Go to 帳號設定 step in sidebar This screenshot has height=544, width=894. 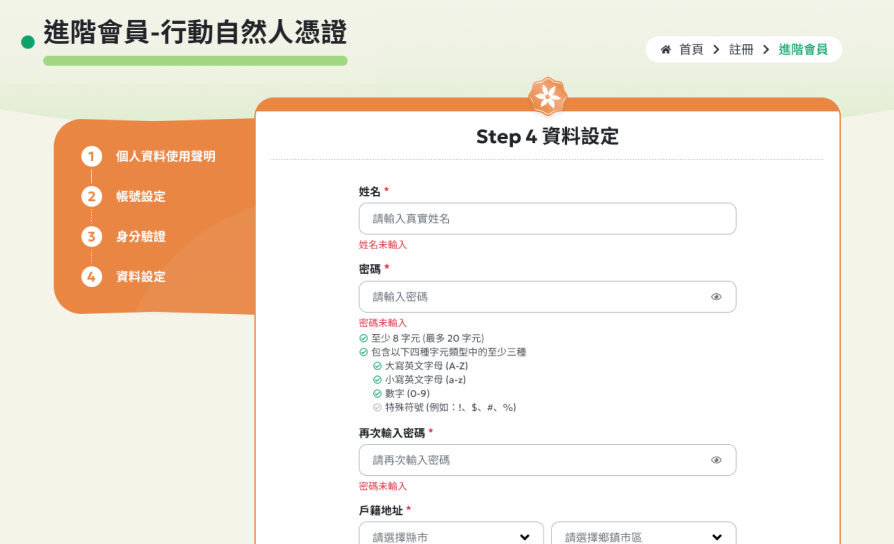coord(141,197)
